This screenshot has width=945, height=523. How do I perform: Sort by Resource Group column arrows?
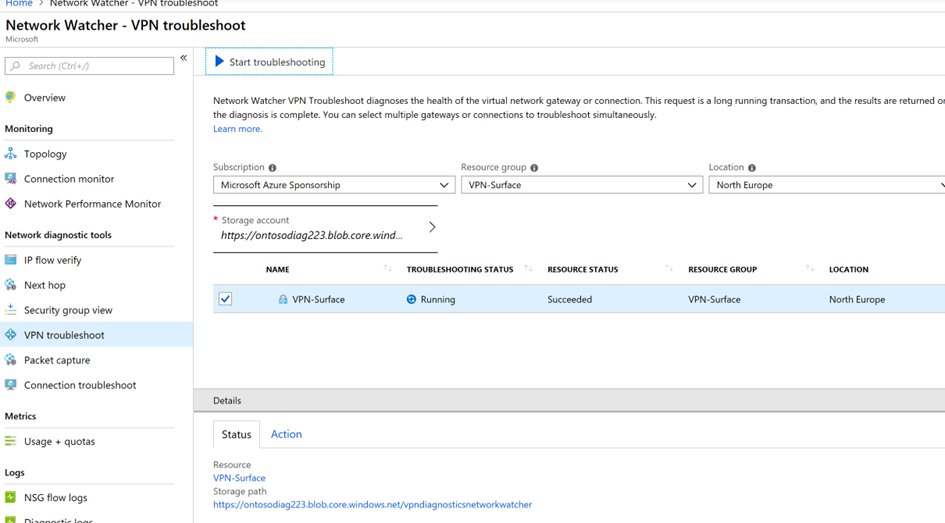[x=810, y=268]
